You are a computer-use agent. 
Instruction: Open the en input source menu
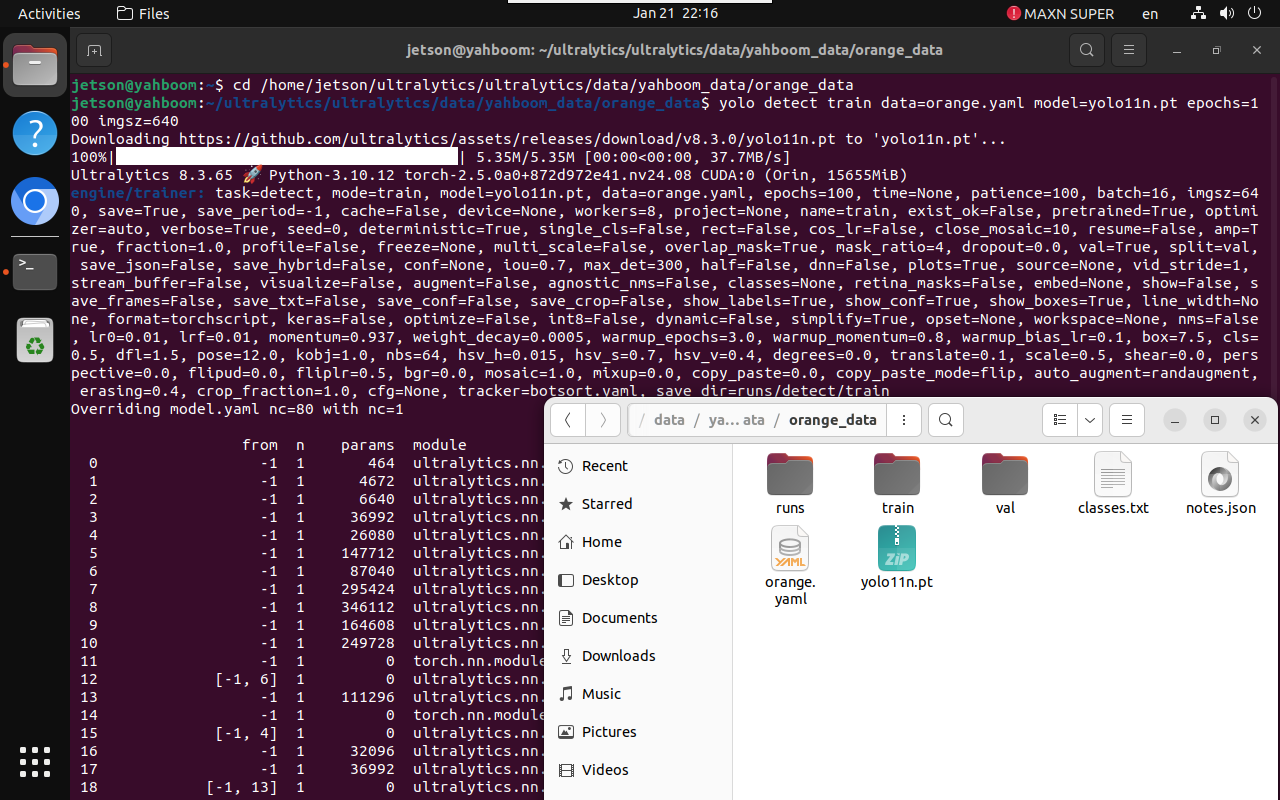(x=1150, y=14)
